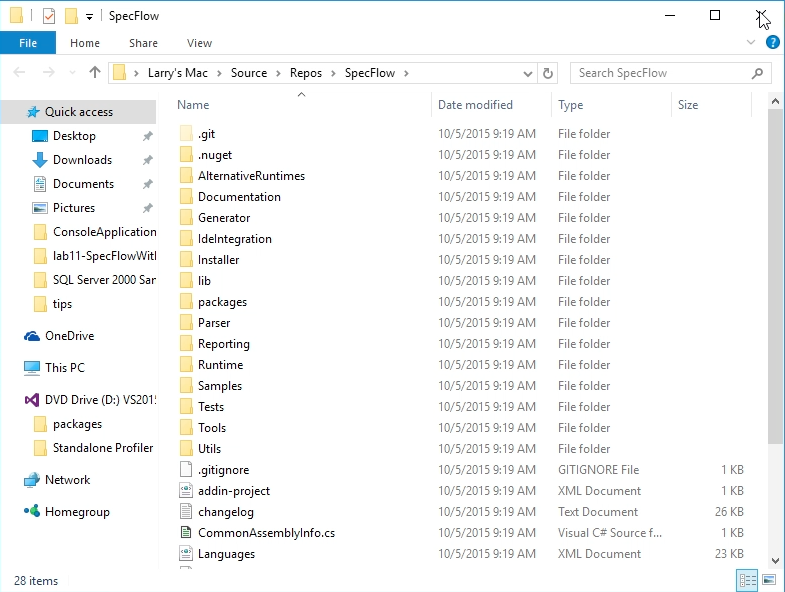Select the Runtime folder name
This screenshot has height=592, width=785.
click(x=220, y=365)
